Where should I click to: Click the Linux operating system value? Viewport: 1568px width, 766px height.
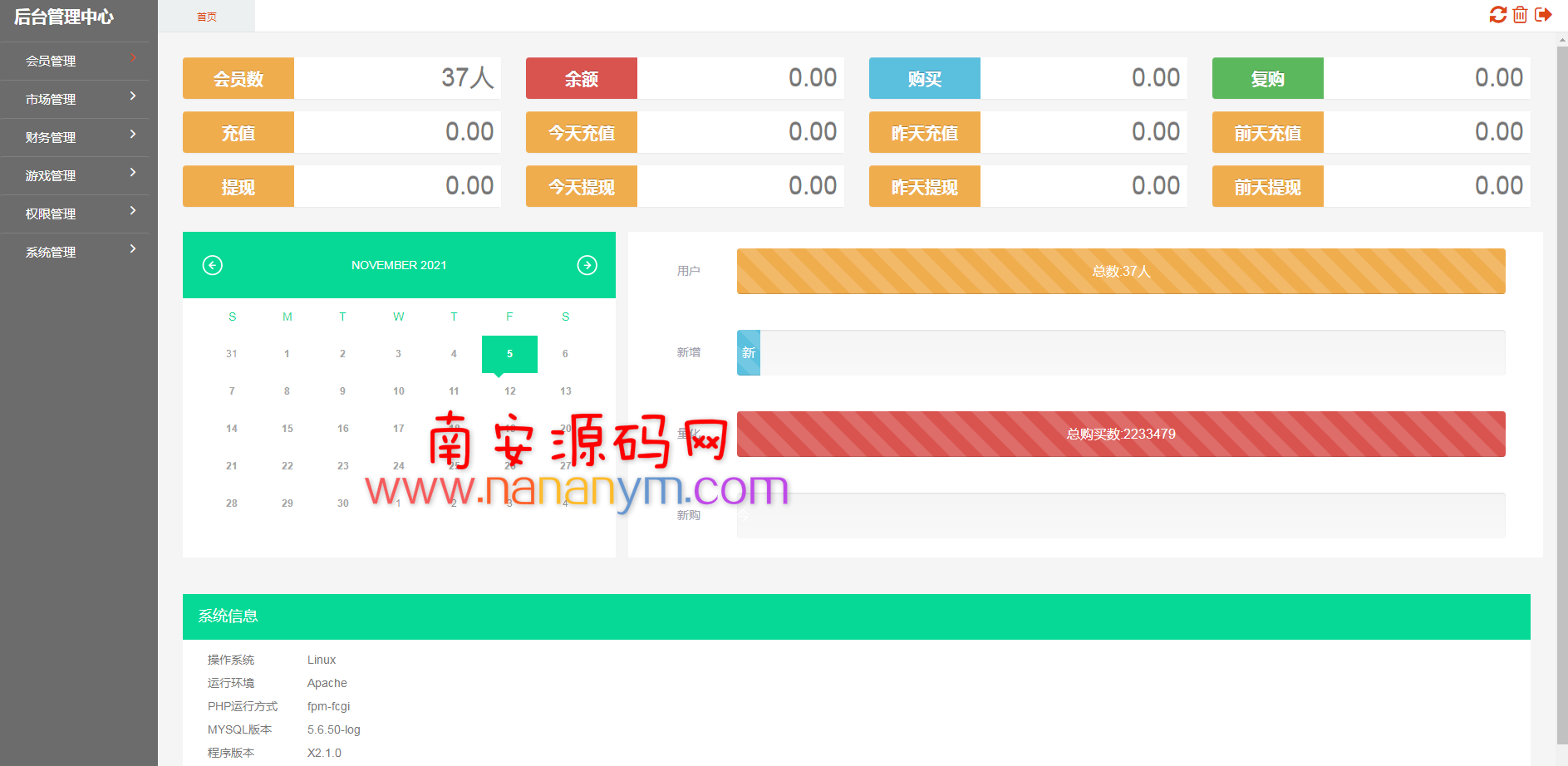322,660
